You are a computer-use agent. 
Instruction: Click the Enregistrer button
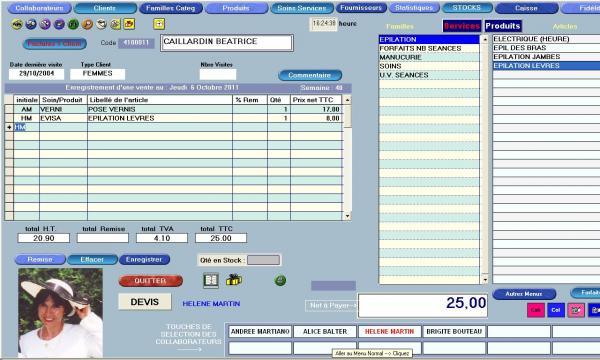144,259
